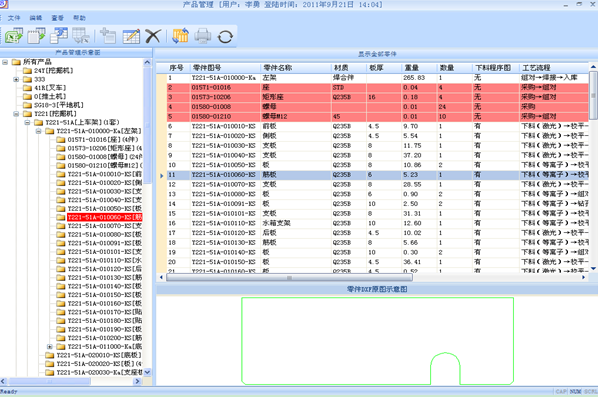This screenshot has height=397, width=598.
Task: Click folder icon of Y221-51A-020010-KS[底板]
Action: click(x=50, y=355)
